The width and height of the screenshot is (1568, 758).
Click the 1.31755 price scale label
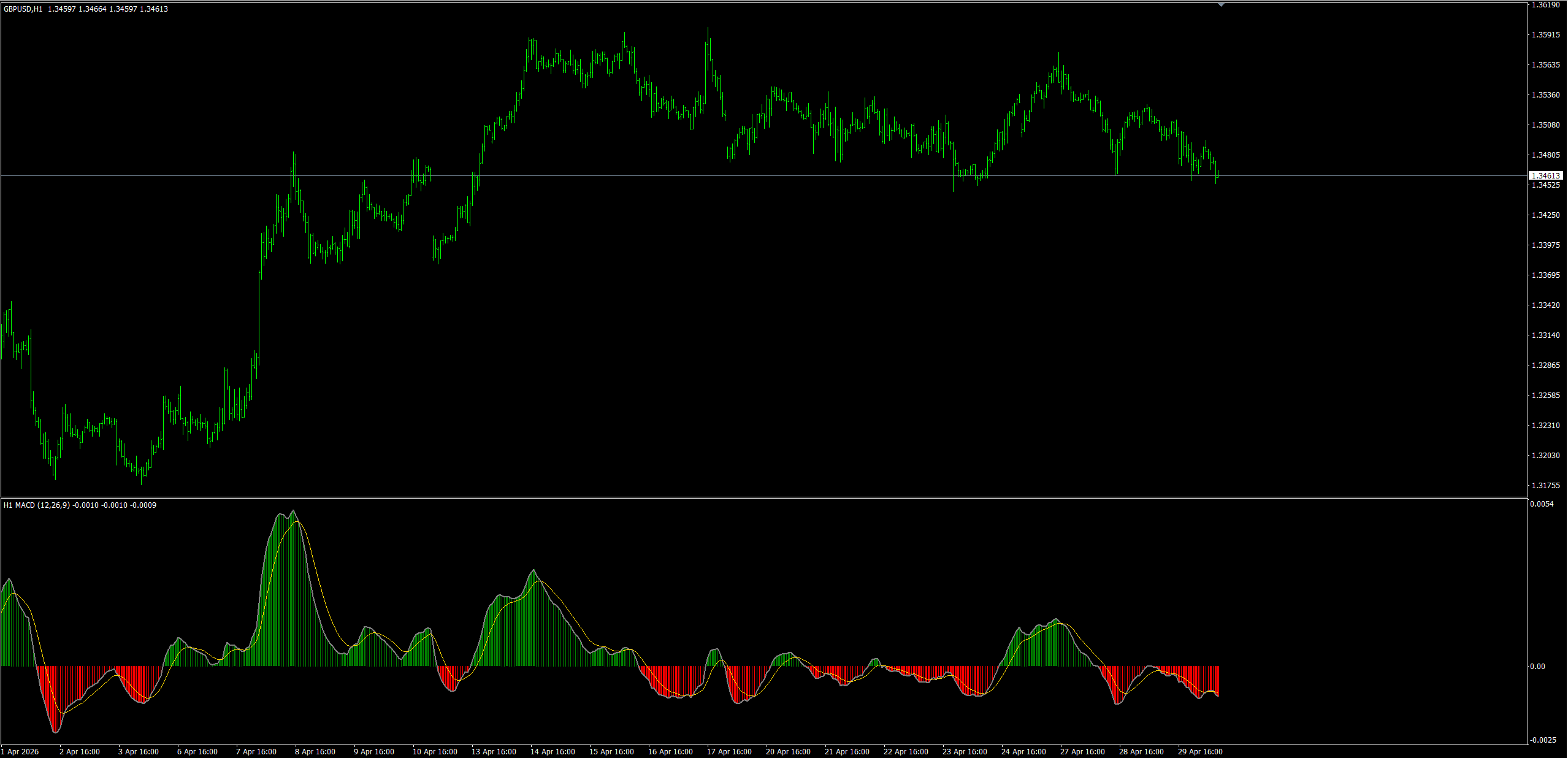(1545, 486)
